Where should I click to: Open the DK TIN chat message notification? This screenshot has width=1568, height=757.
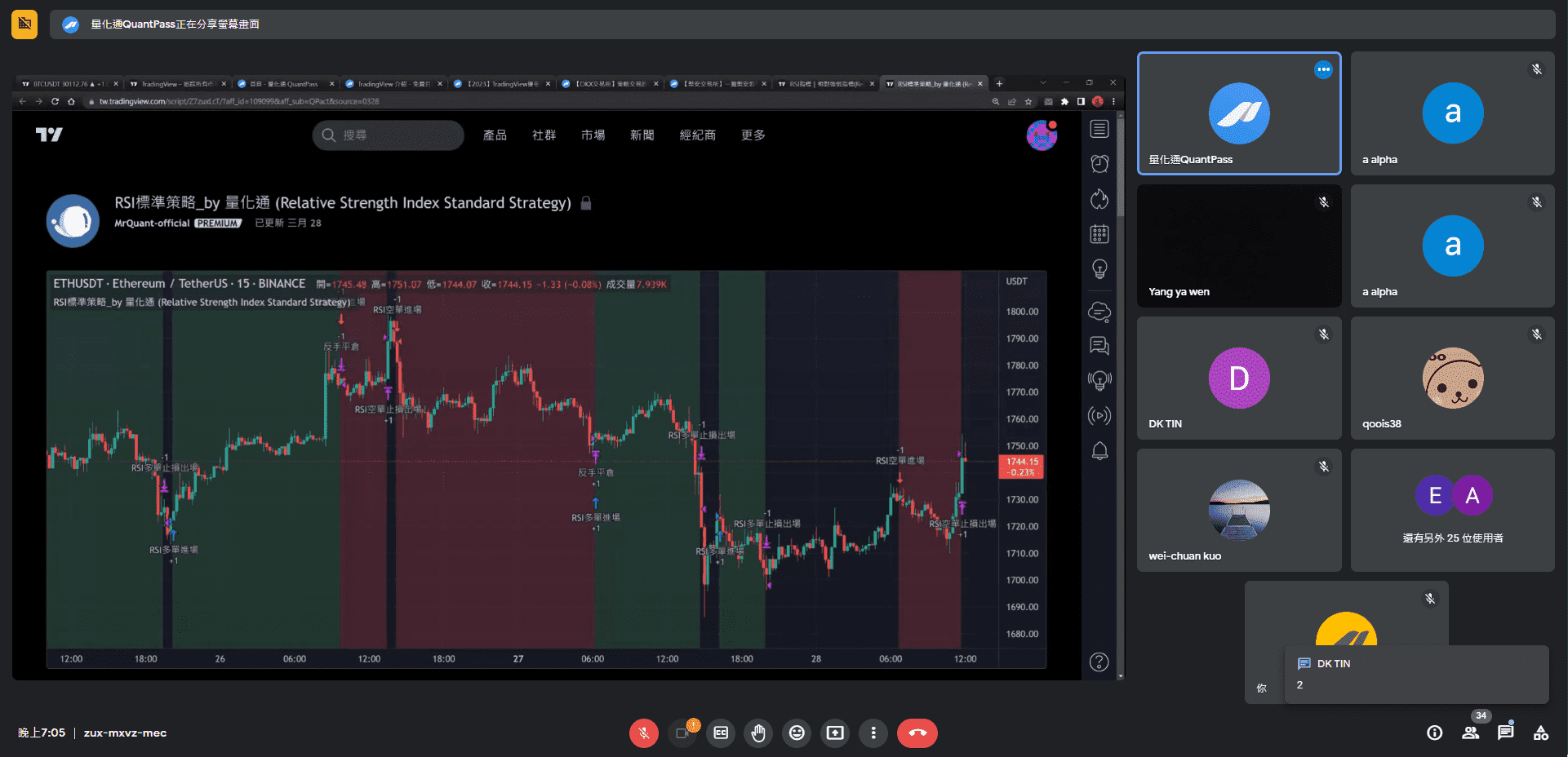click(1416, 675)
